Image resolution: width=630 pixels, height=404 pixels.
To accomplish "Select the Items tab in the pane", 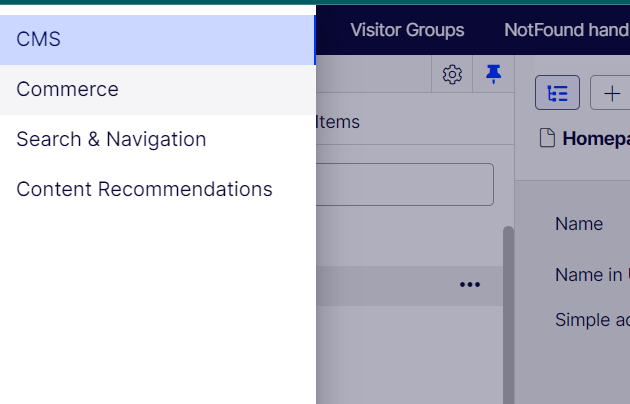I will (338, 122).
